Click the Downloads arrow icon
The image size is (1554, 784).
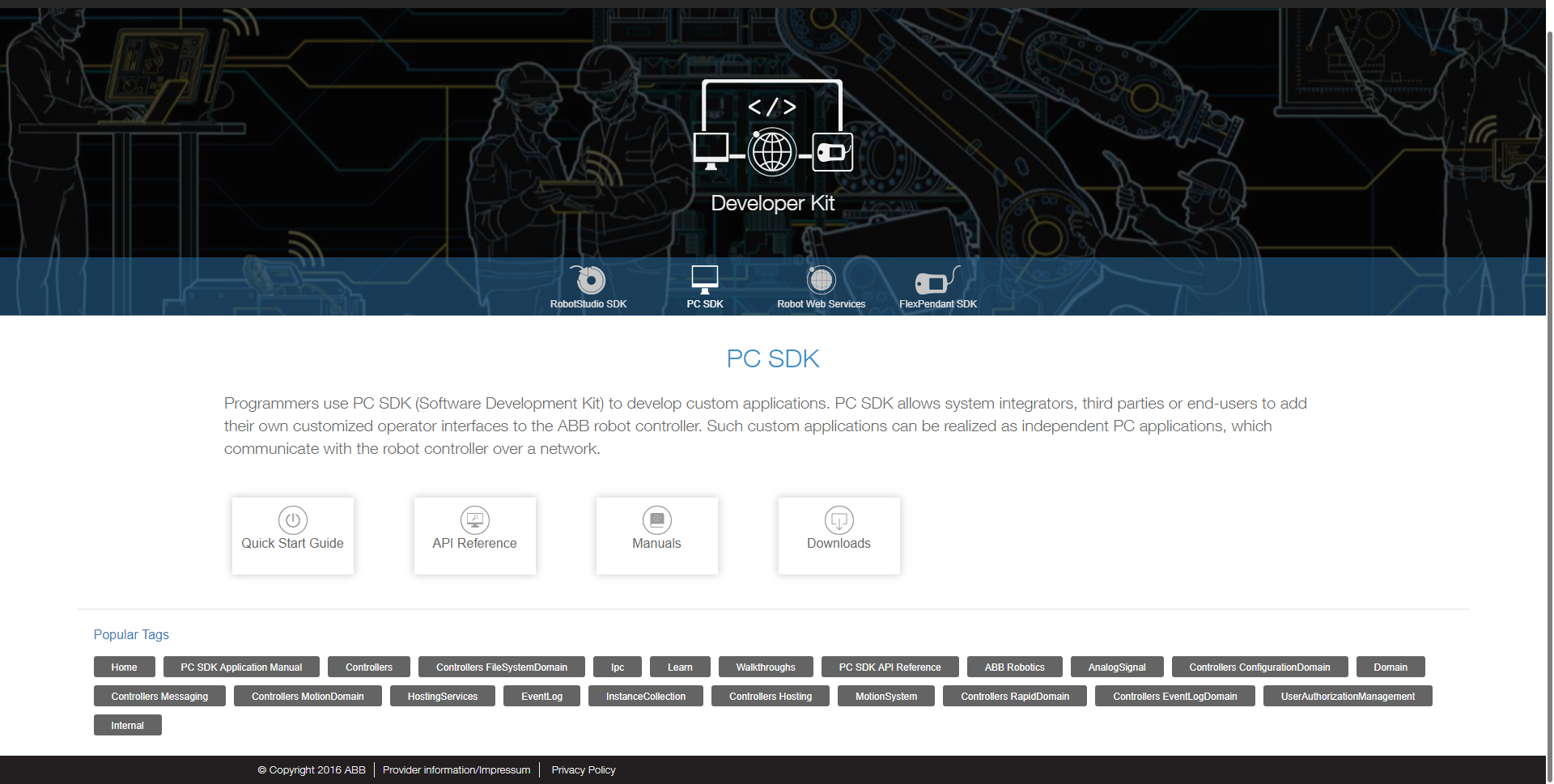point(839,520)
